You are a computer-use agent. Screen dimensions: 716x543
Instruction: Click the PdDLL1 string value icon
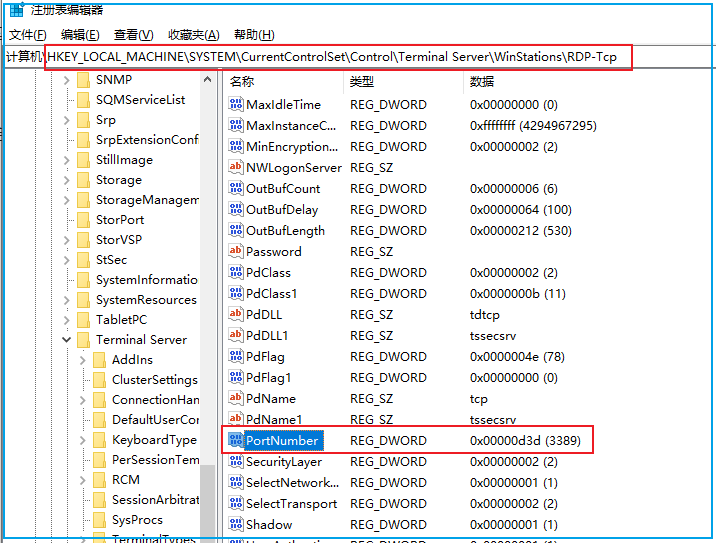236,335
